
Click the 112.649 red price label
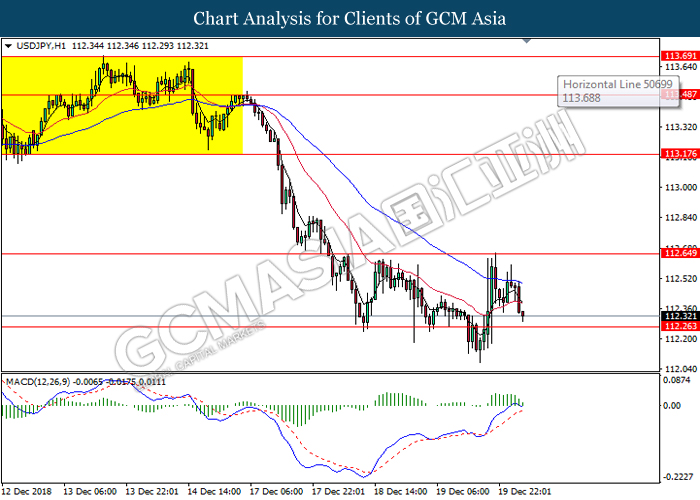(x=680, y=253)
